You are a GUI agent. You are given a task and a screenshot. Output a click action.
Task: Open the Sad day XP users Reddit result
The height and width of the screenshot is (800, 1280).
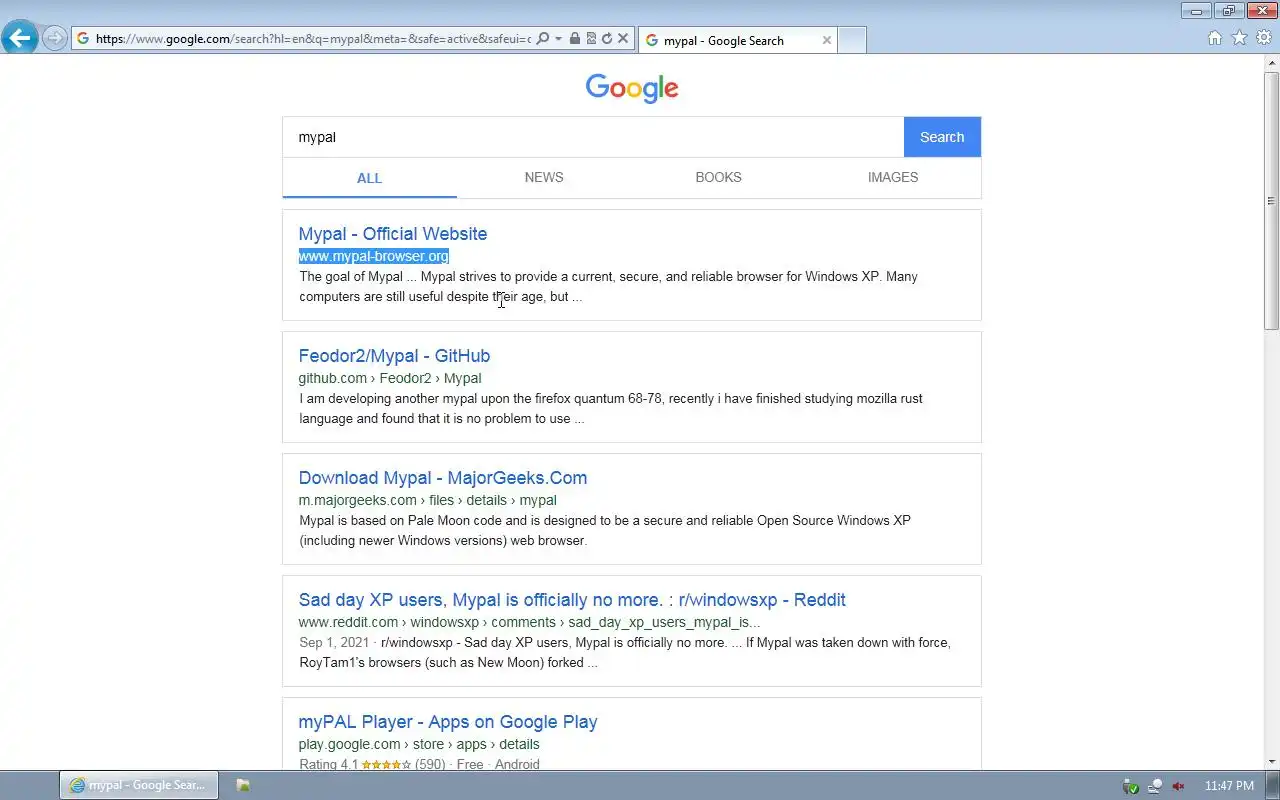pyautogui.click(x=572, y=600)
